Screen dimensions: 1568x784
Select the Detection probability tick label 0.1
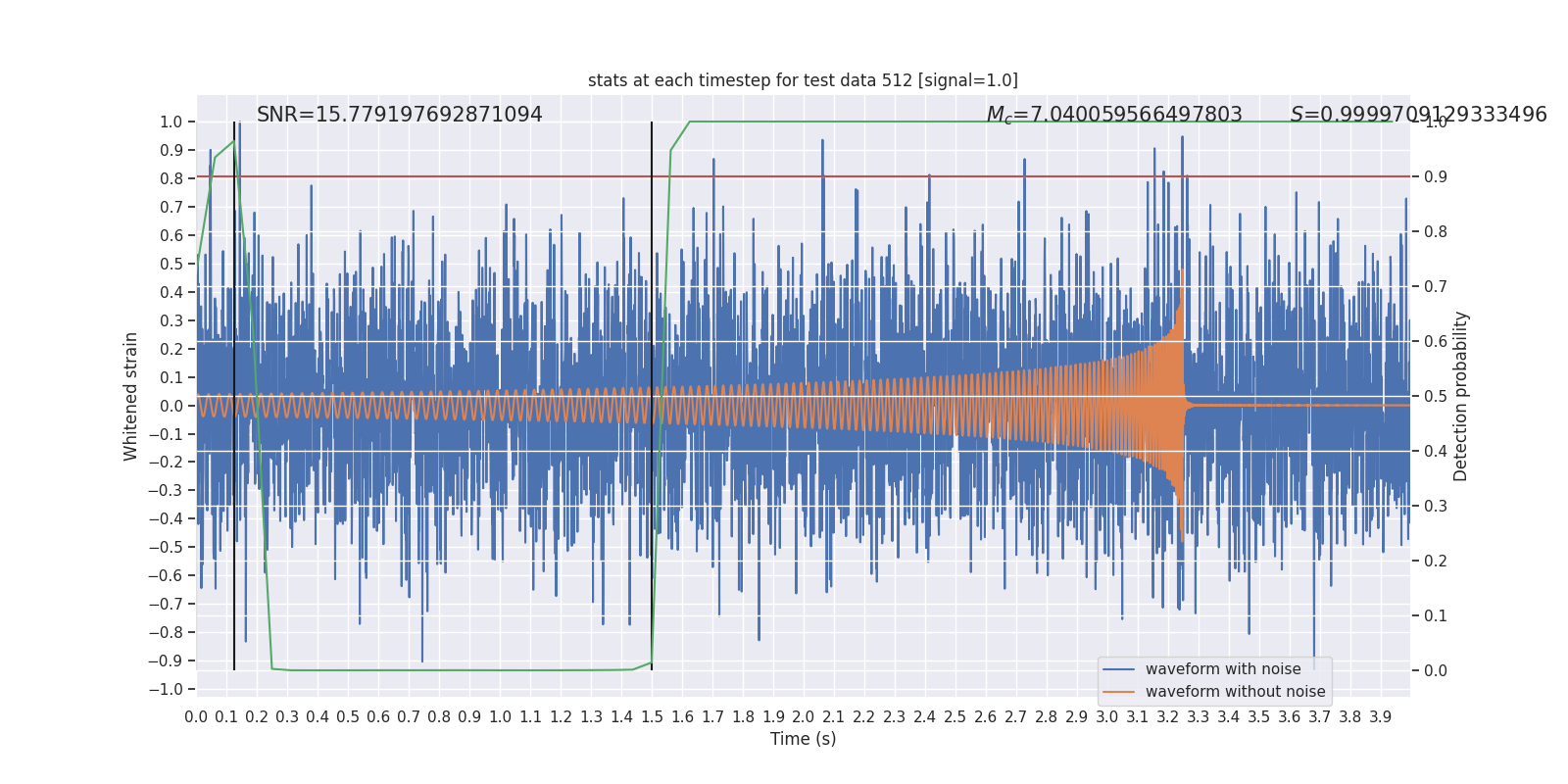pyautogui.click(x=1436, y=616)
